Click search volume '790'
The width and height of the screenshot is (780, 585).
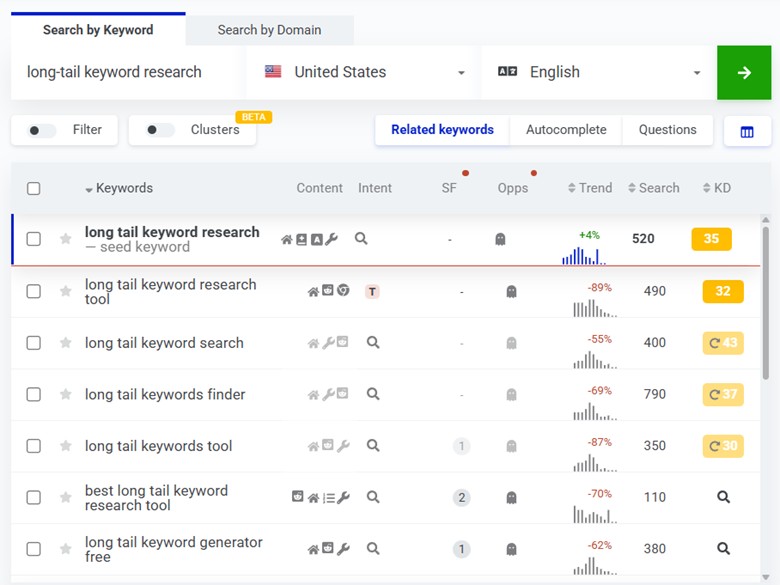coord(655,394)
